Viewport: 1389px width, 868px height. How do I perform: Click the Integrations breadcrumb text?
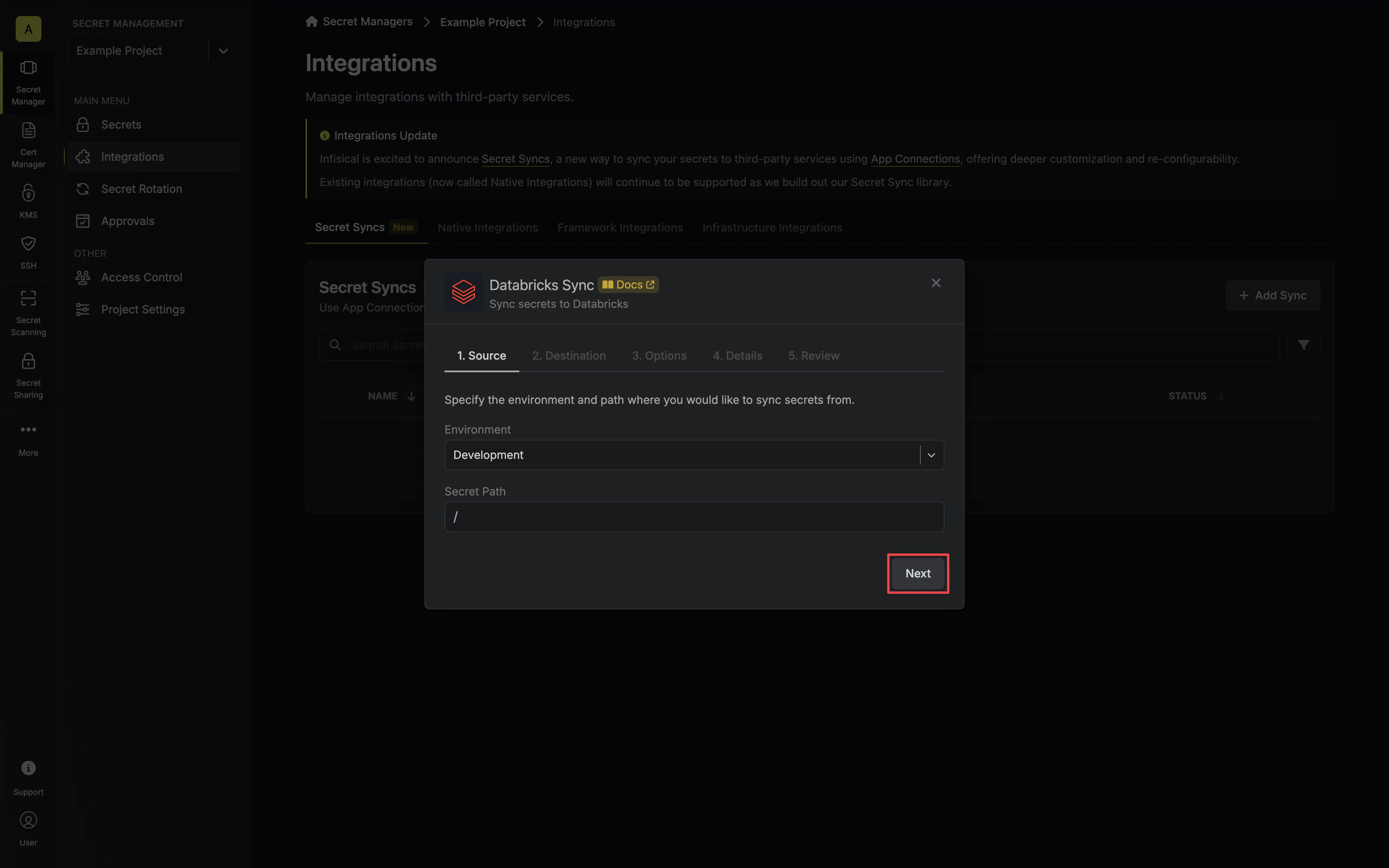click(584, 22)
